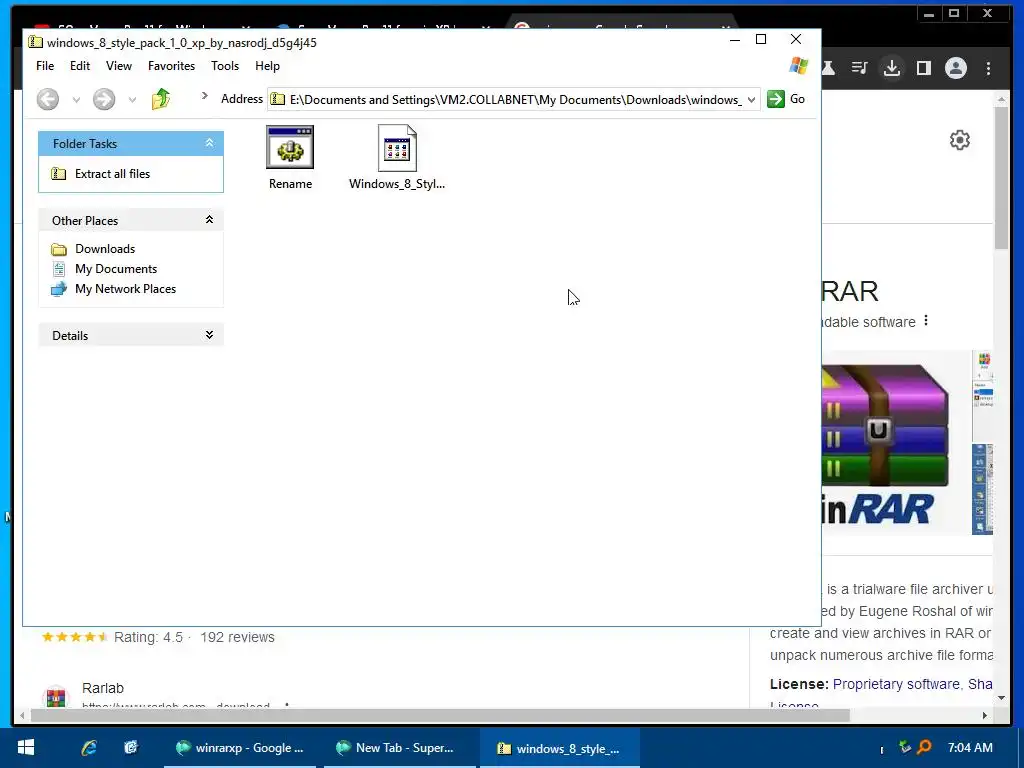Click the Back navigation arrow
1024x768 pixels.
[48, 99]
